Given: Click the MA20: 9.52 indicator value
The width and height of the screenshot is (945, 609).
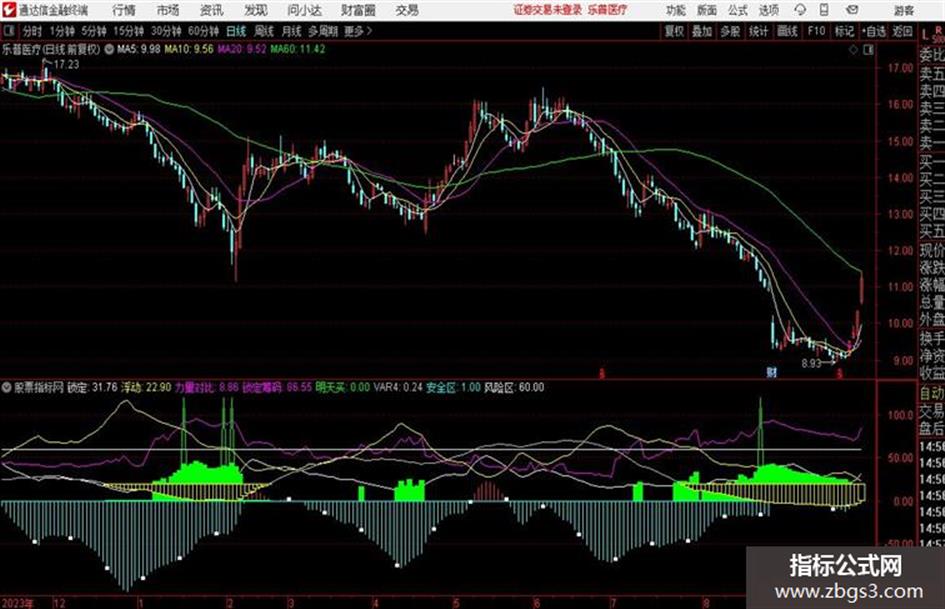Looking at the screenshot, I should (242, 49).
